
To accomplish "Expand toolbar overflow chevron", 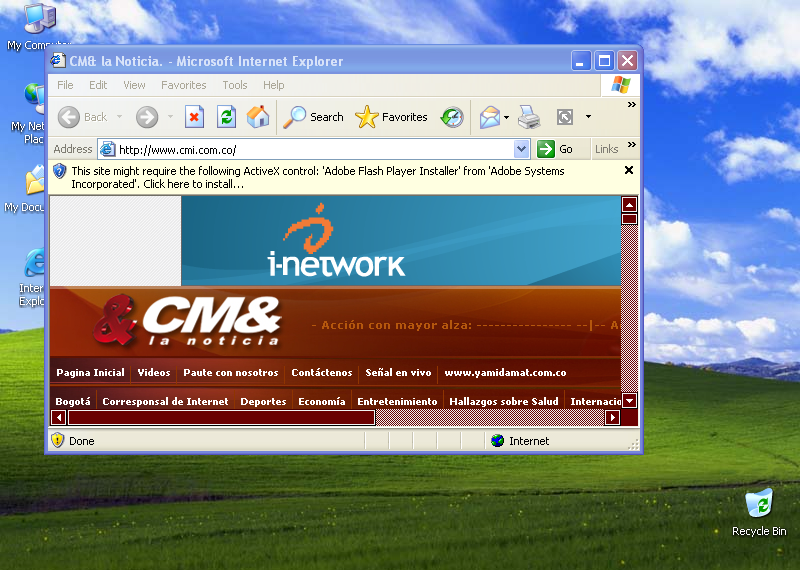I will tap(632, 105).
